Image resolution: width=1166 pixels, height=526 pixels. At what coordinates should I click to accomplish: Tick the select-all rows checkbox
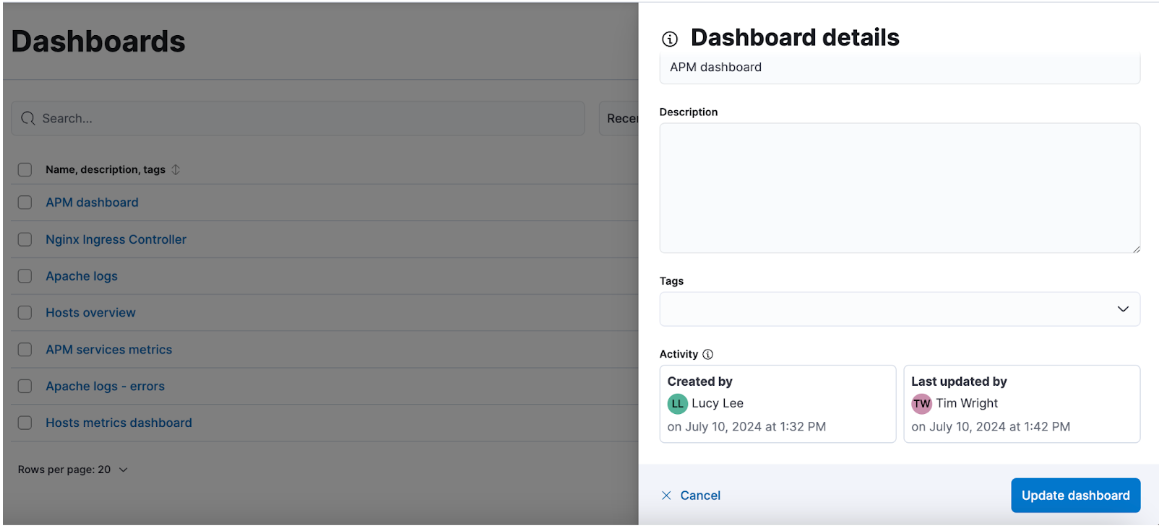[25, 170]
